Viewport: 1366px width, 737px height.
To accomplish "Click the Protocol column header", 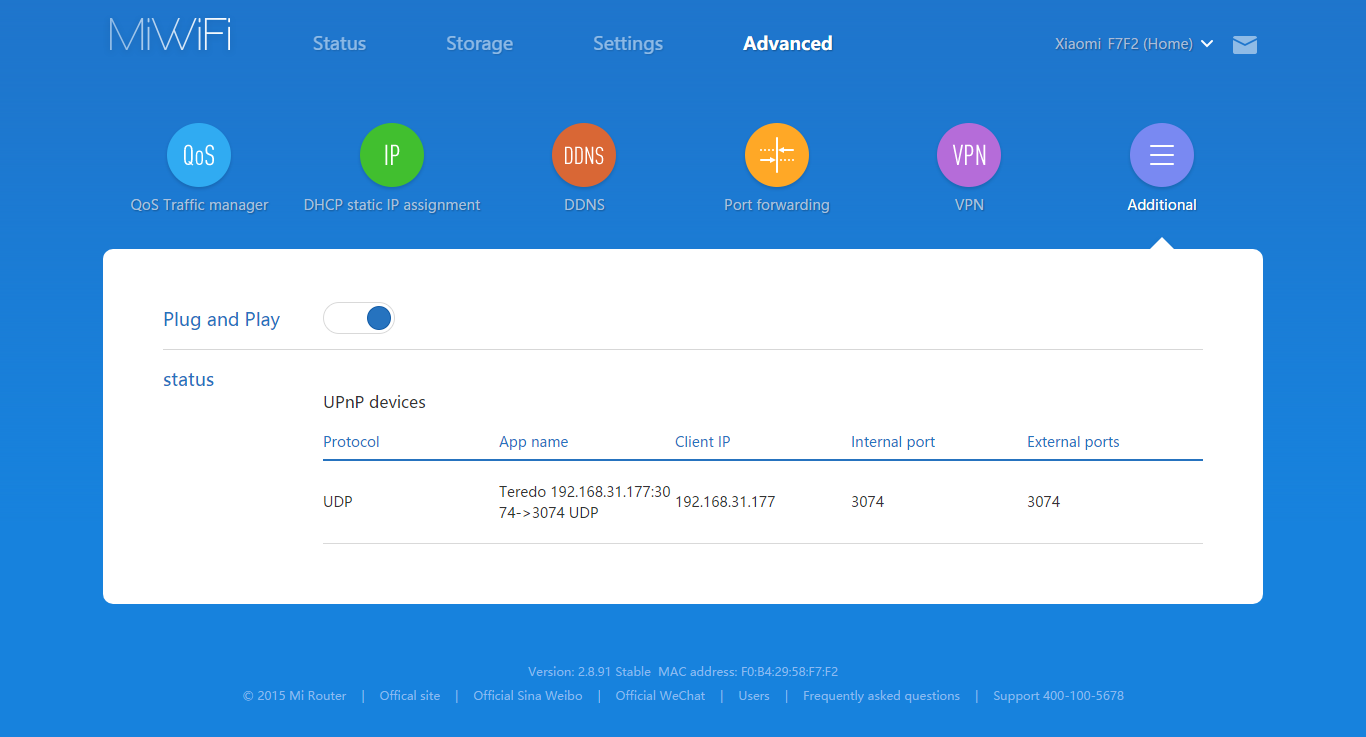I will [351, 442].
